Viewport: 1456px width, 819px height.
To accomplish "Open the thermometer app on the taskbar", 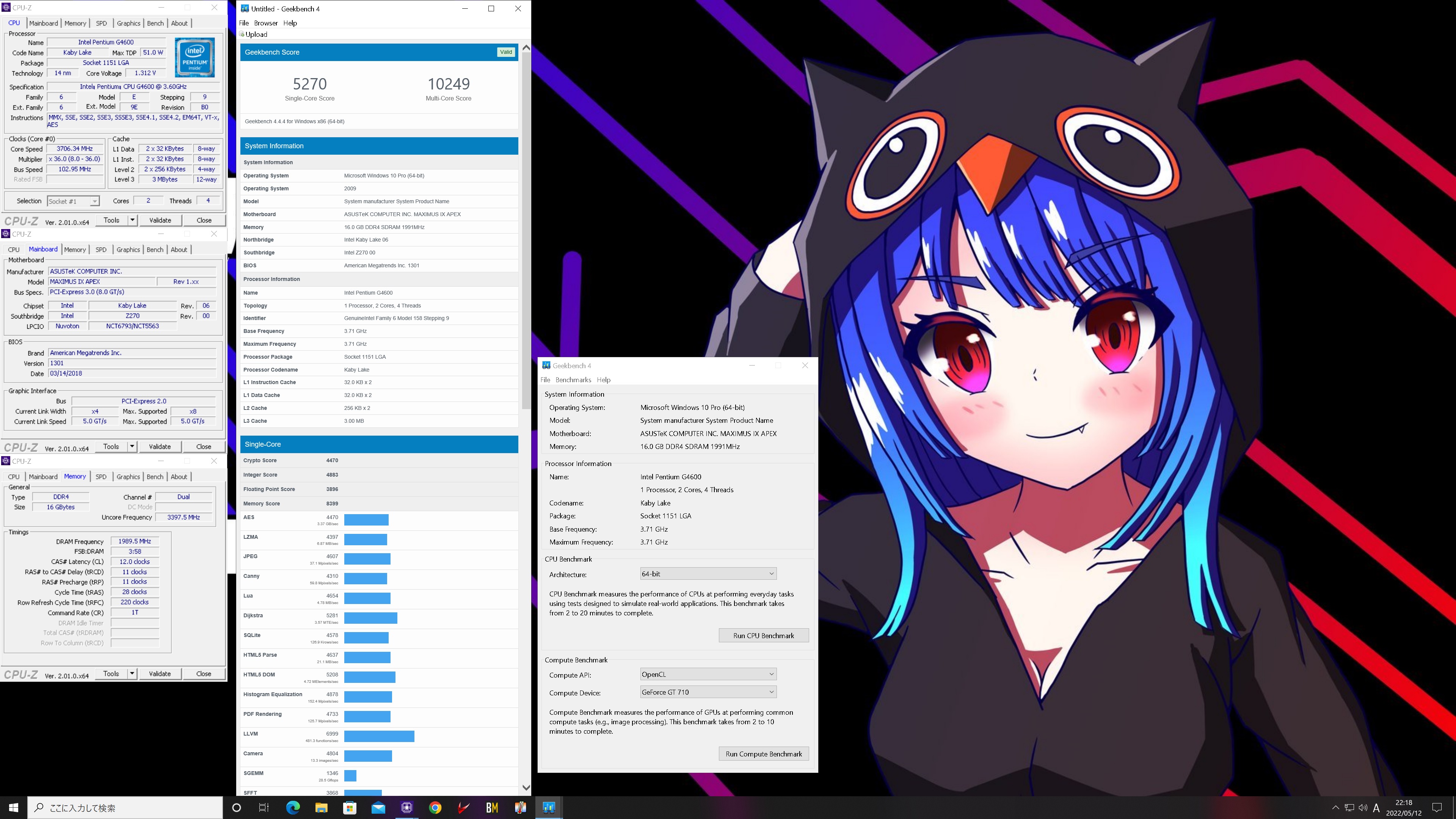I will pos(521,807).
